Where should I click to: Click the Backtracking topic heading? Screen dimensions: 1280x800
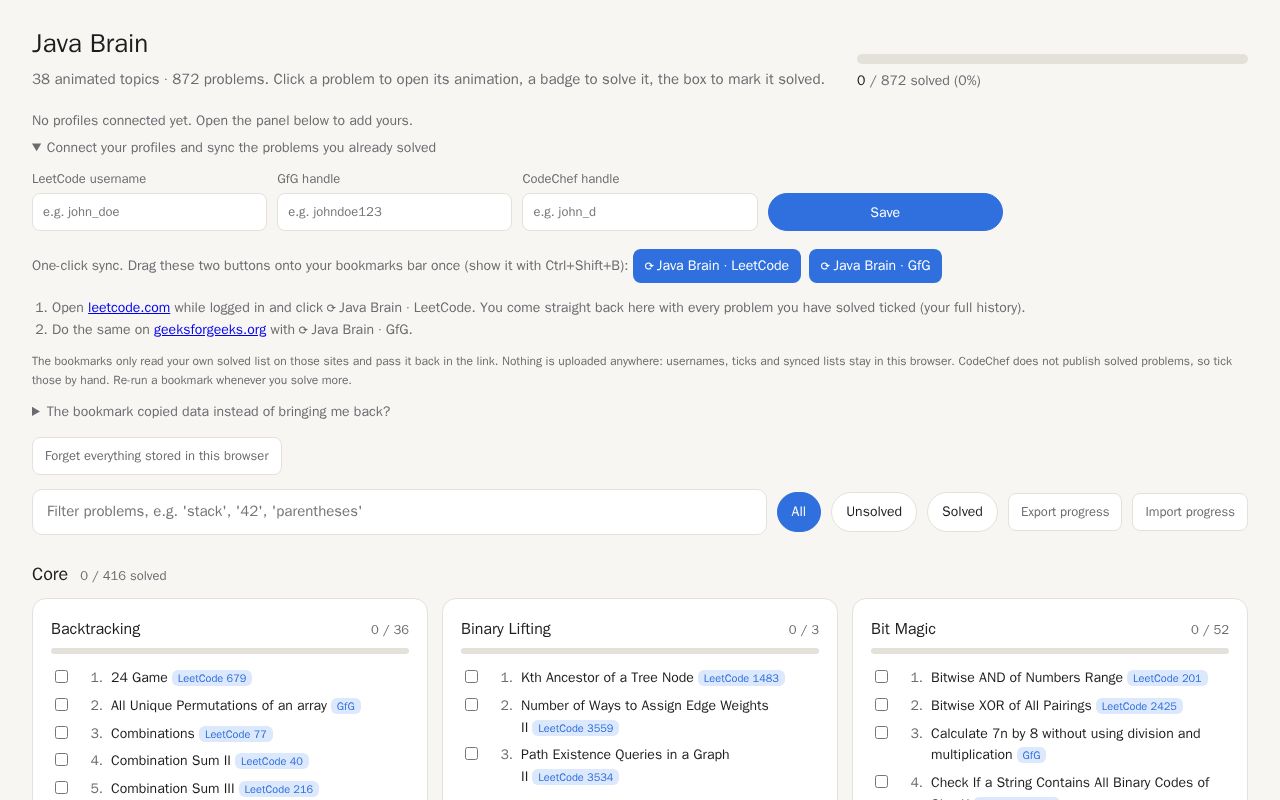[96, 629]
